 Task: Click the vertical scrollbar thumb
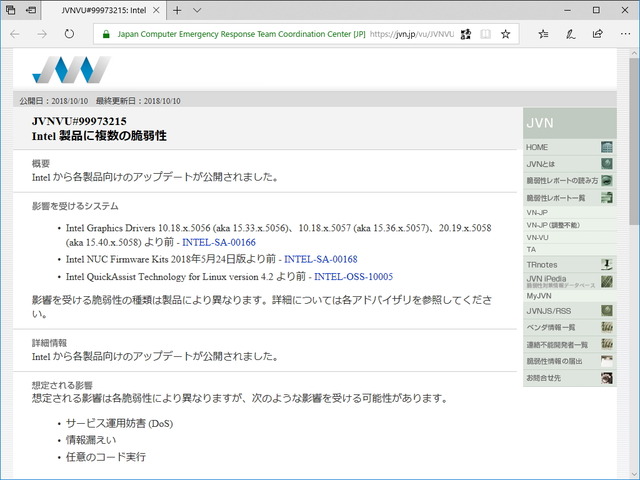pos(635,141)
